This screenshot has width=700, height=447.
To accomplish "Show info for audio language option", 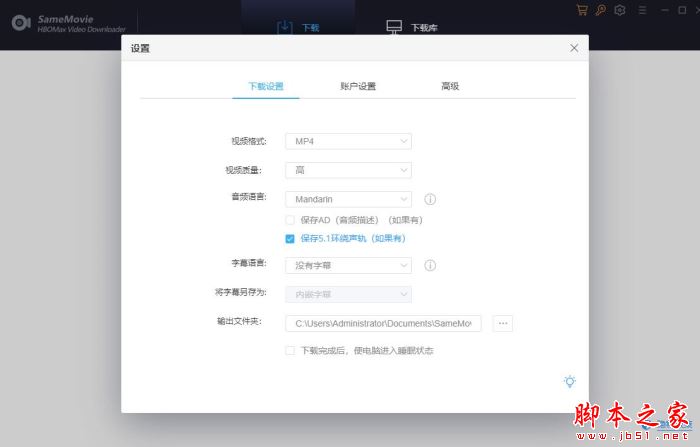I will pyautogui.click(x=430, y=199).
